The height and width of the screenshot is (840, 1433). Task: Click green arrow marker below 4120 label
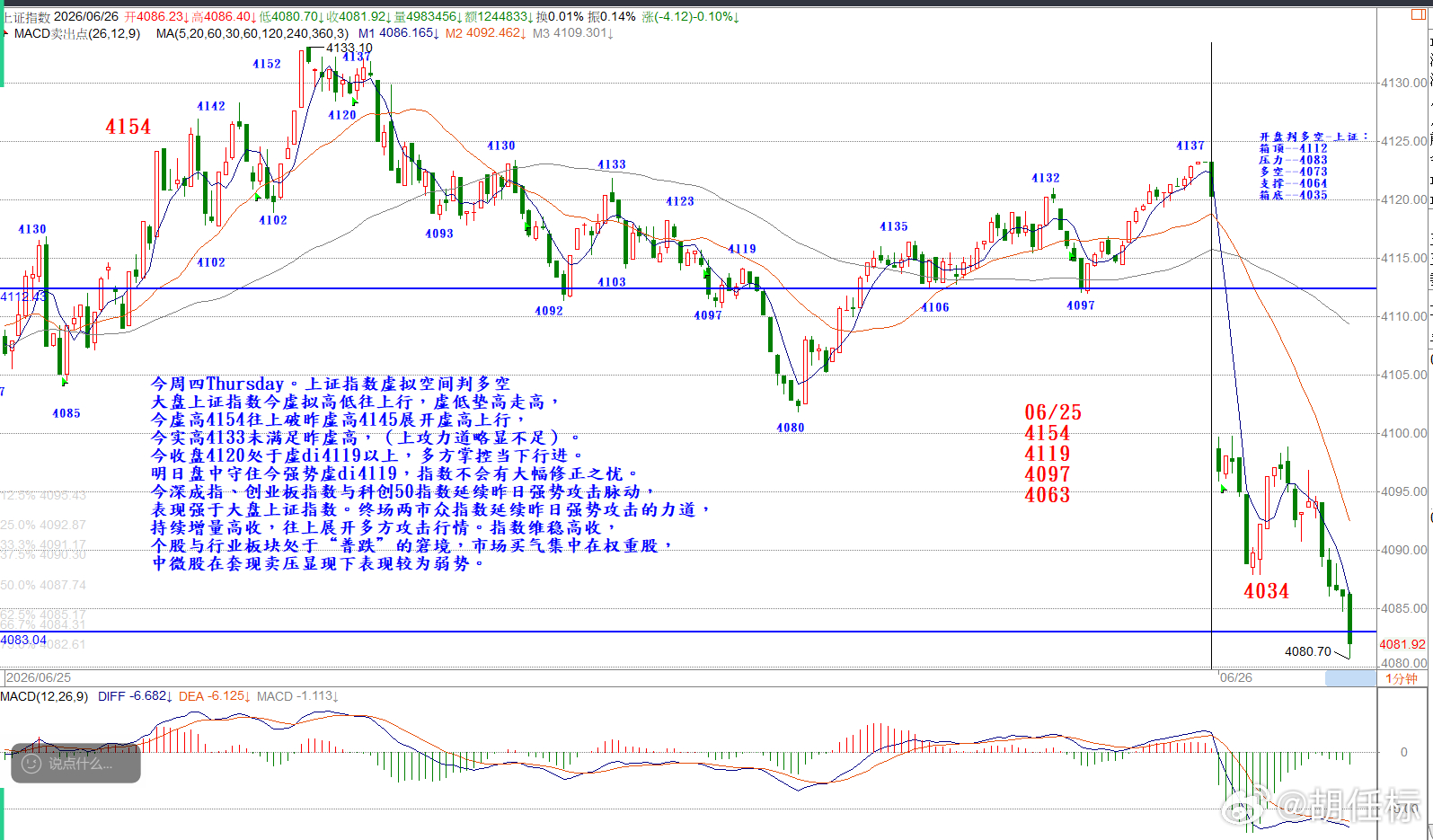[354, 102]
